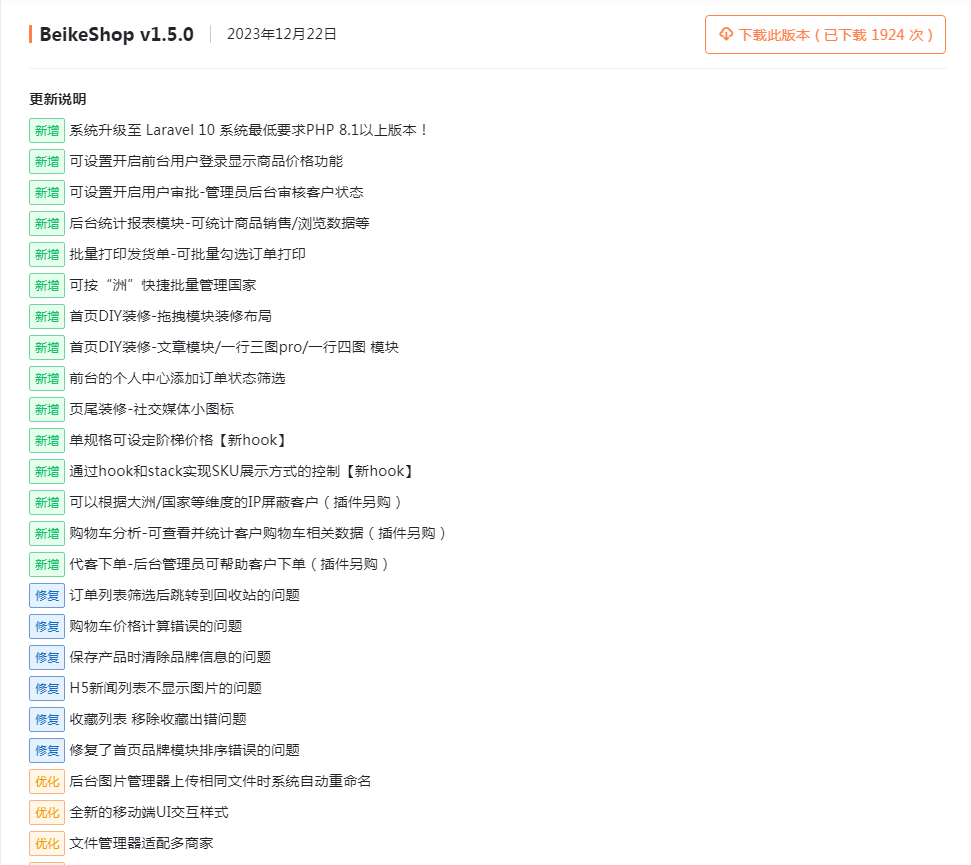Click the orange bar beside BeikeShop v1.5.0 title
971x865 pixels.
click(28, 34)
